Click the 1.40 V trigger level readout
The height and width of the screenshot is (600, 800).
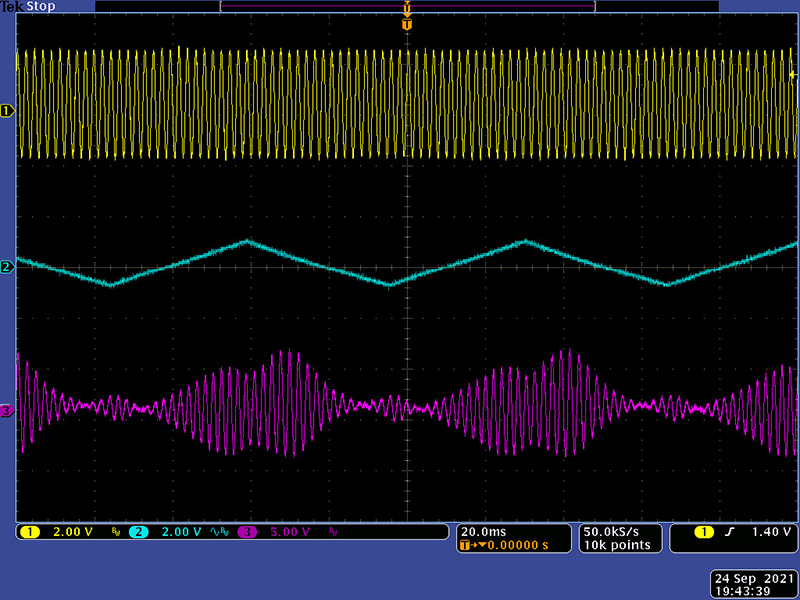tap(773, 531)
